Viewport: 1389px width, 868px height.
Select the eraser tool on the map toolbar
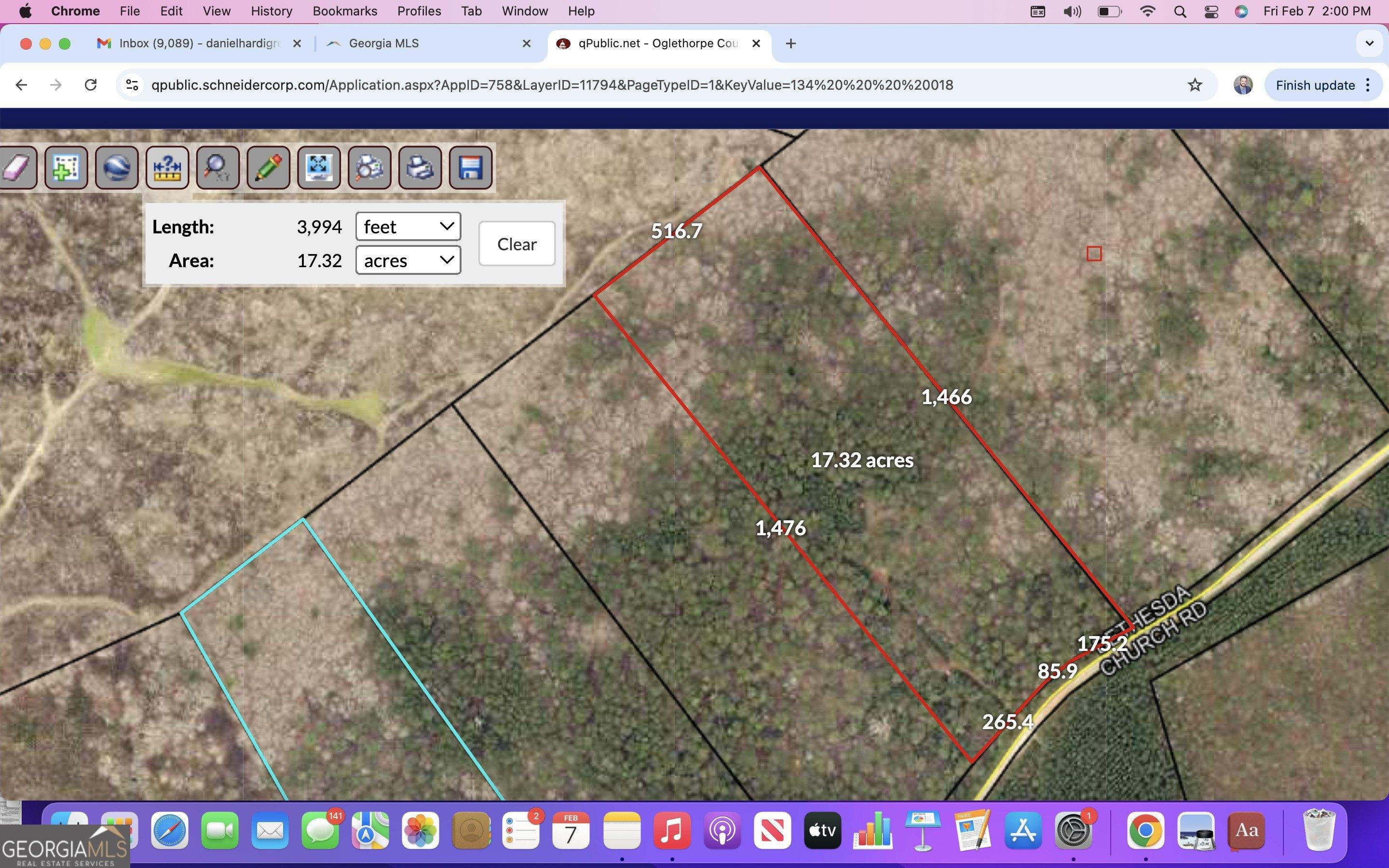tap(17, 168)
